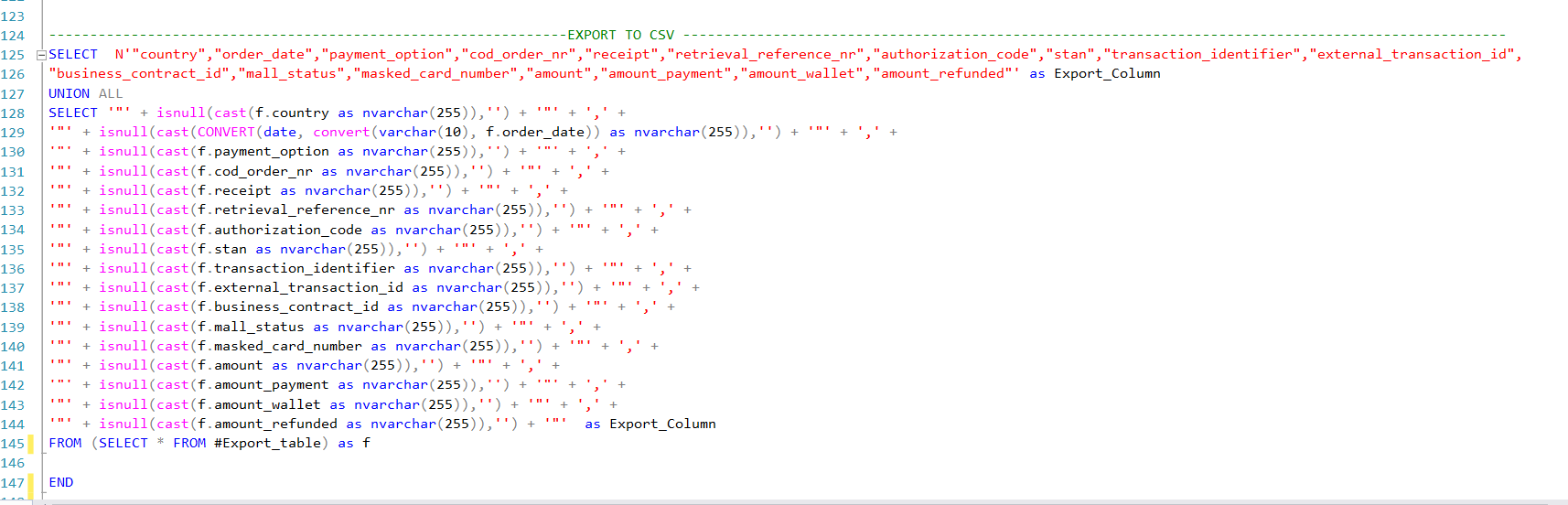Viewport: 1568px width, 505px height.
Task: Click line number 147 in the gutter
Action: click(13, 483)
